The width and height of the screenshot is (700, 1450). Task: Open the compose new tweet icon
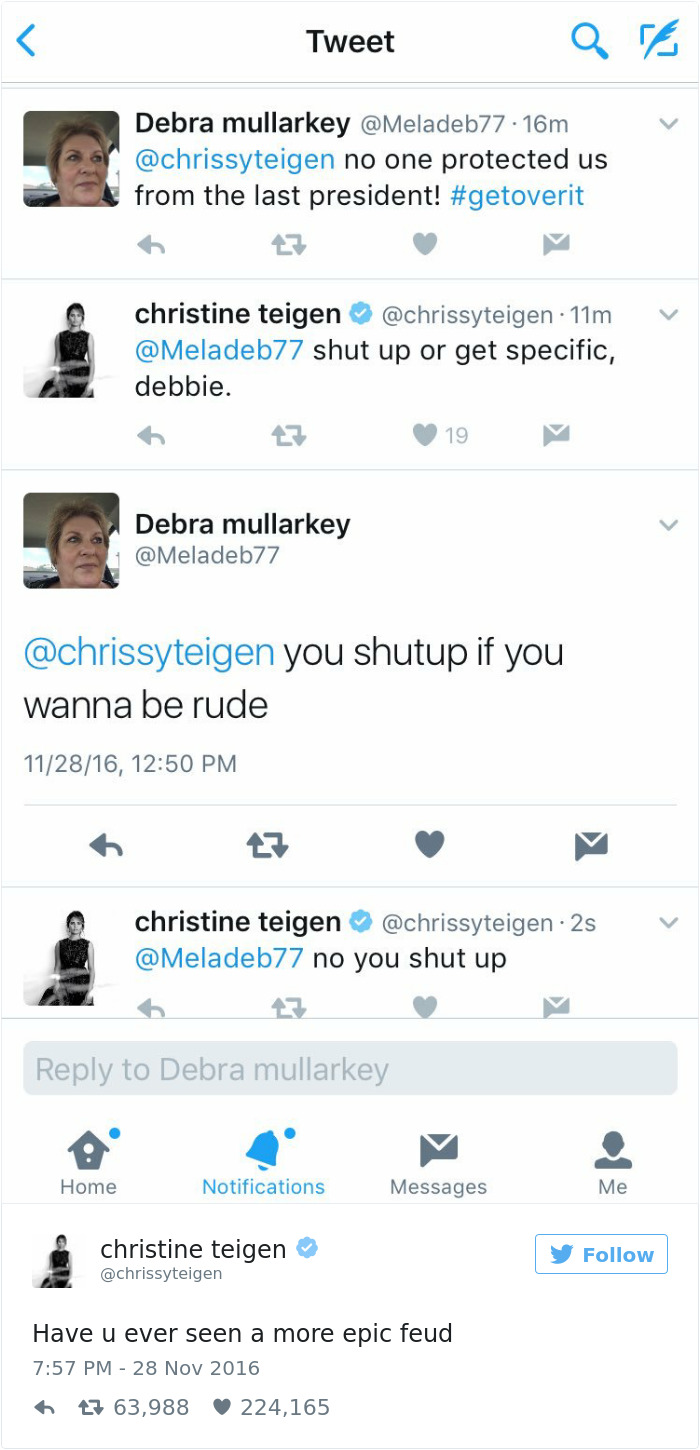659,41
